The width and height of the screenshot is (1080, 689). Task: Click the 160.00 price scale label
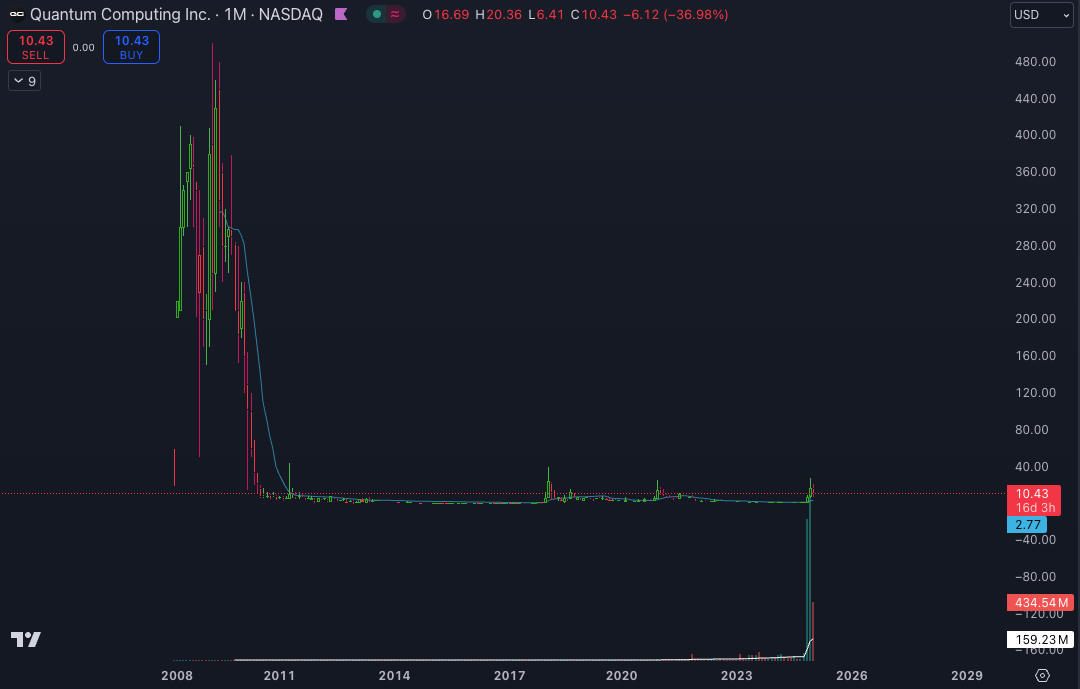[1035, 356]
